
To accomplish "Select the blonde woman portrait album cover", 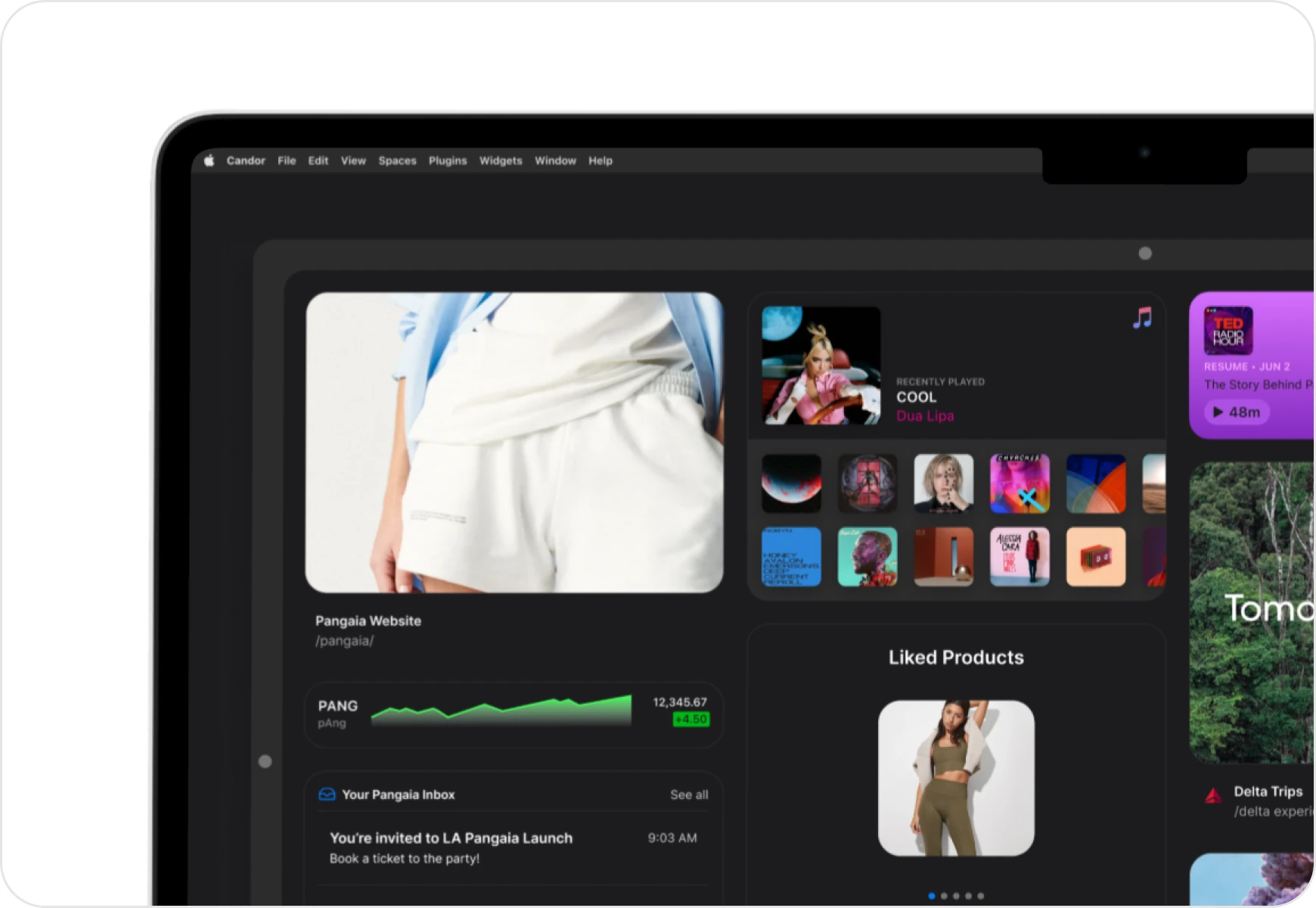I will coord(944,484).
